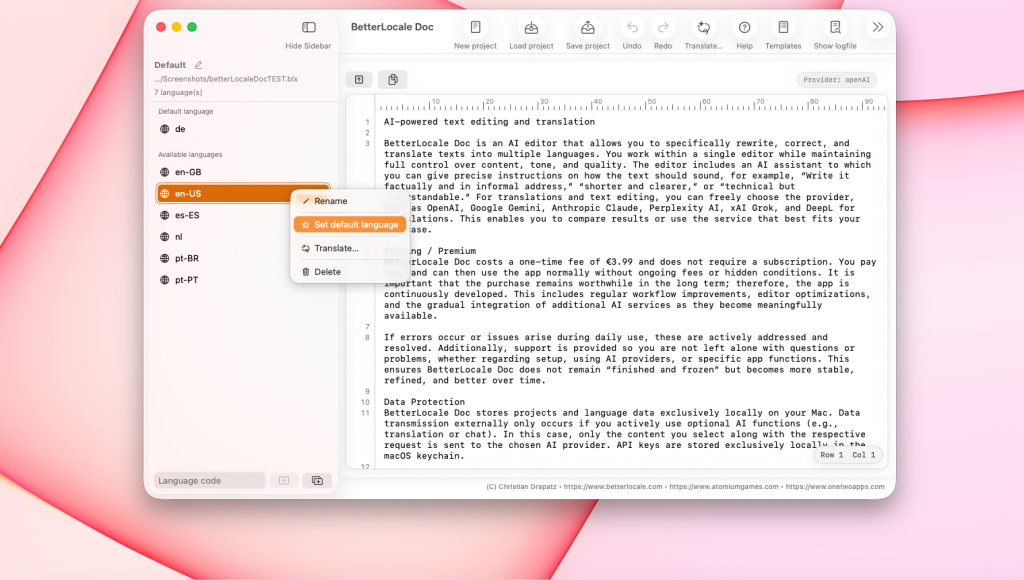Click the Redo toolbar button
Screen dimensions: 1024x580
(663, 28)
